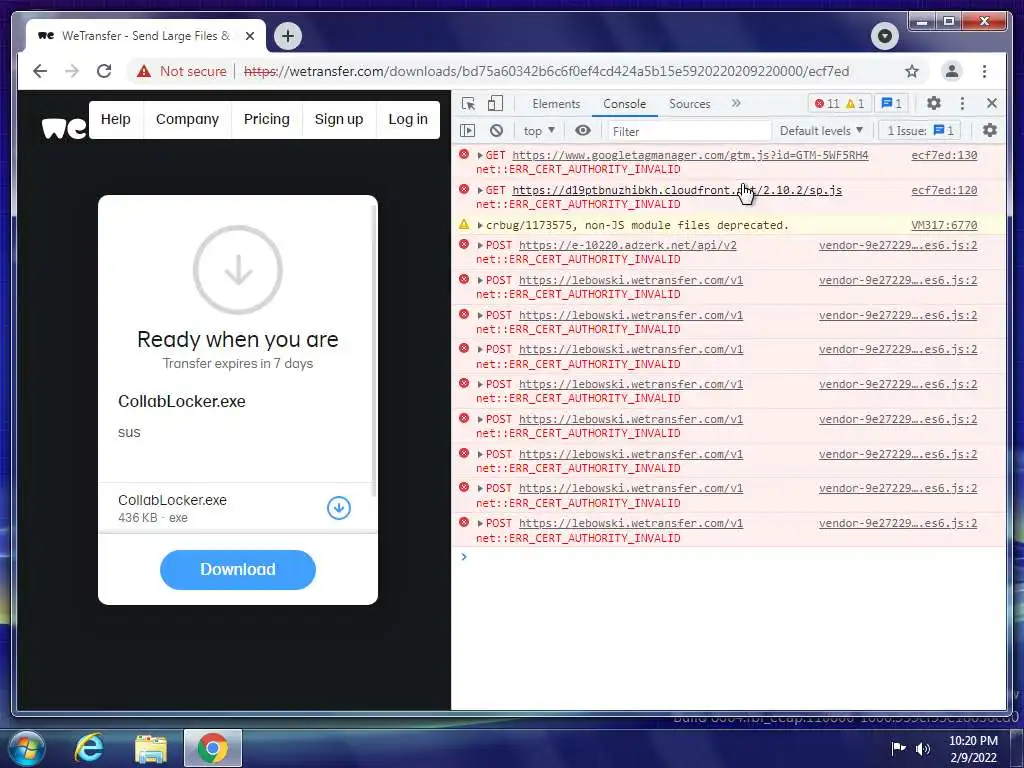Click the console Filter input field
1024x768 pixels.
(x=690, y=131)
